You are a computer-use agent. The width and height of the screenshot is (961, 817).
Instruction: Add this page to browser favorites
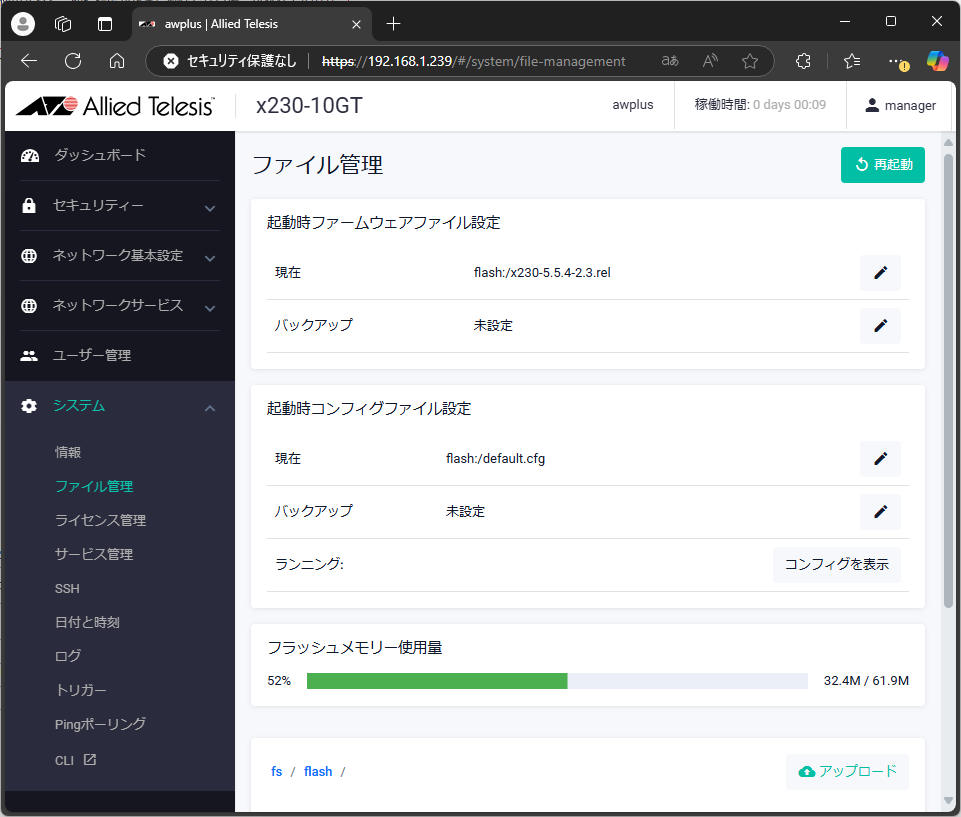pos(750,61)
